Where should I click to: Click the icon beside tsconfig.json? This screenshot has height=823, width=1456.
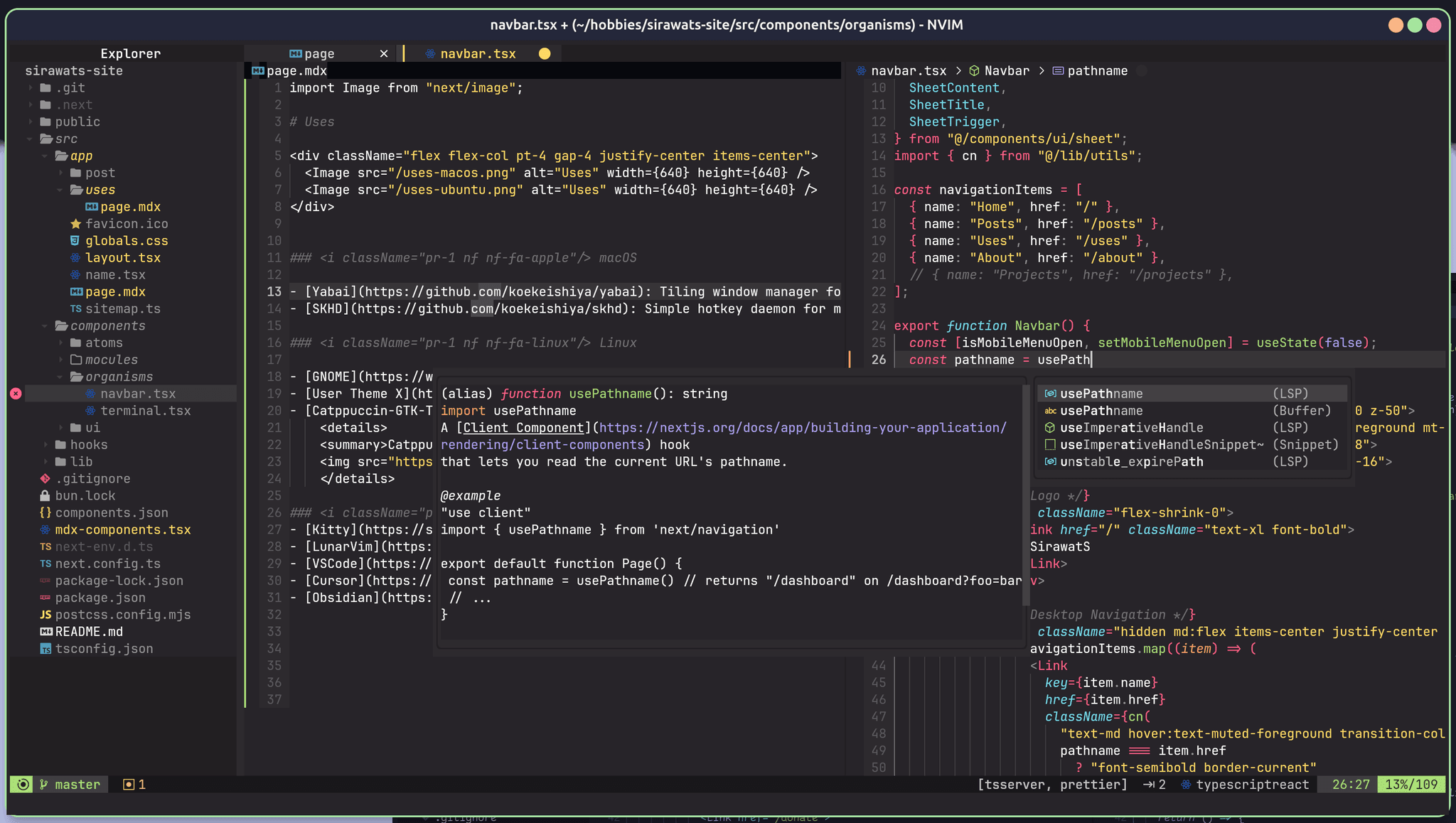(x=45, y=649)
